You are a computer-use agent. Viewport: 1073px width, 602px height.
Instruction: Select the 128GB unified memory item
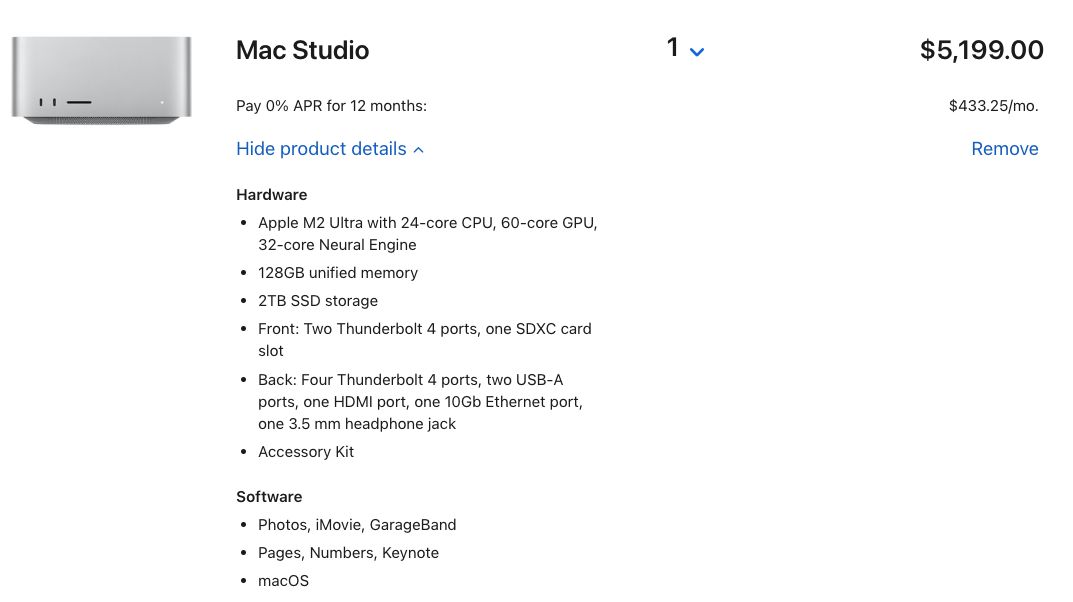[x=337, y=272]
